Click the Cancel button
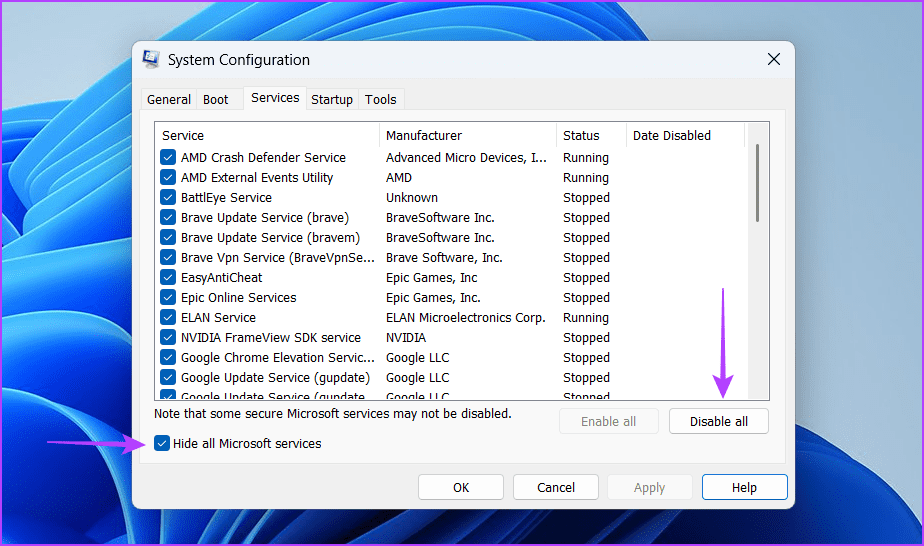Viewport: 924px width, 546px height. (556, 487)
